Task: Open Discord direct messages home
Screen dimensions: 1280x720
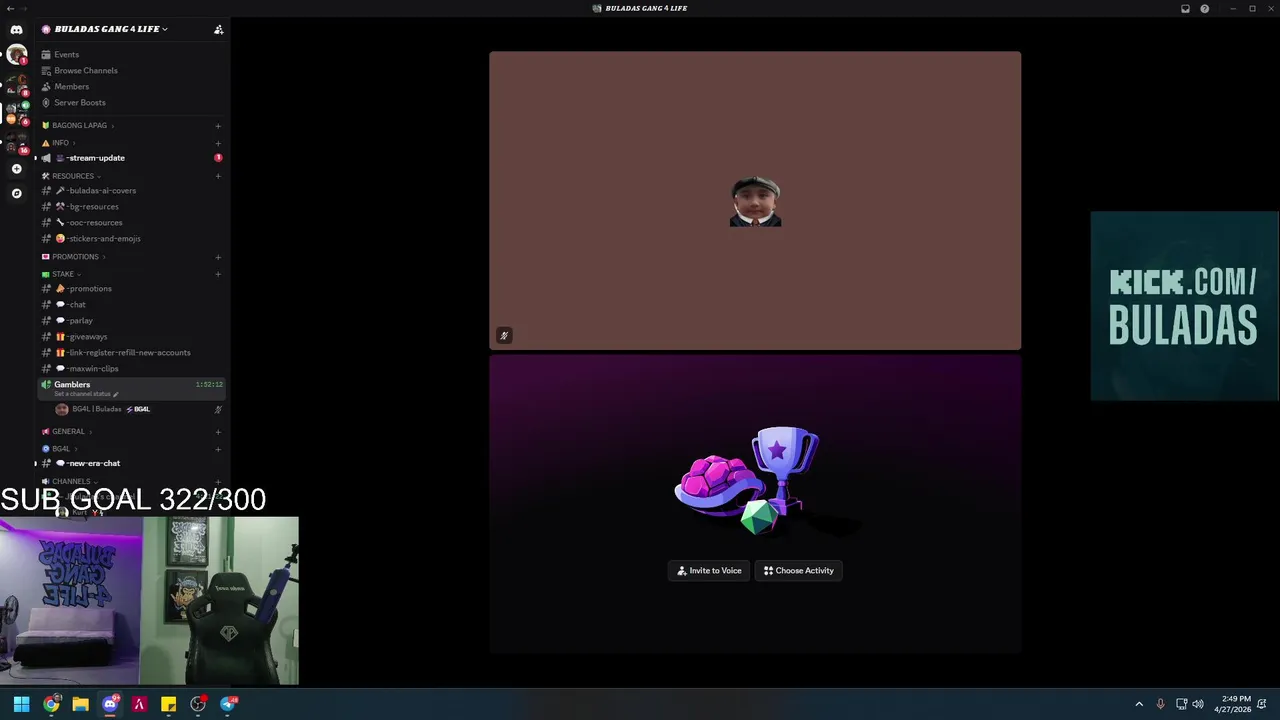Action: point(16,30)
